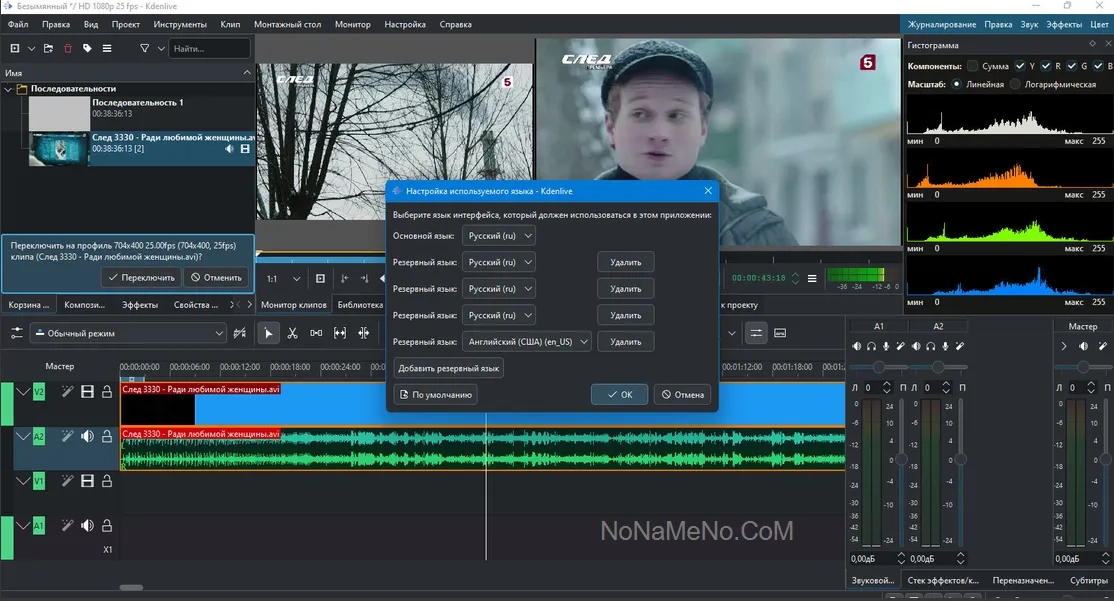This screenshot has width=1114, height=601.
Task: Click the red delete clip icon in bin toolbar
Action: [68, 48]
